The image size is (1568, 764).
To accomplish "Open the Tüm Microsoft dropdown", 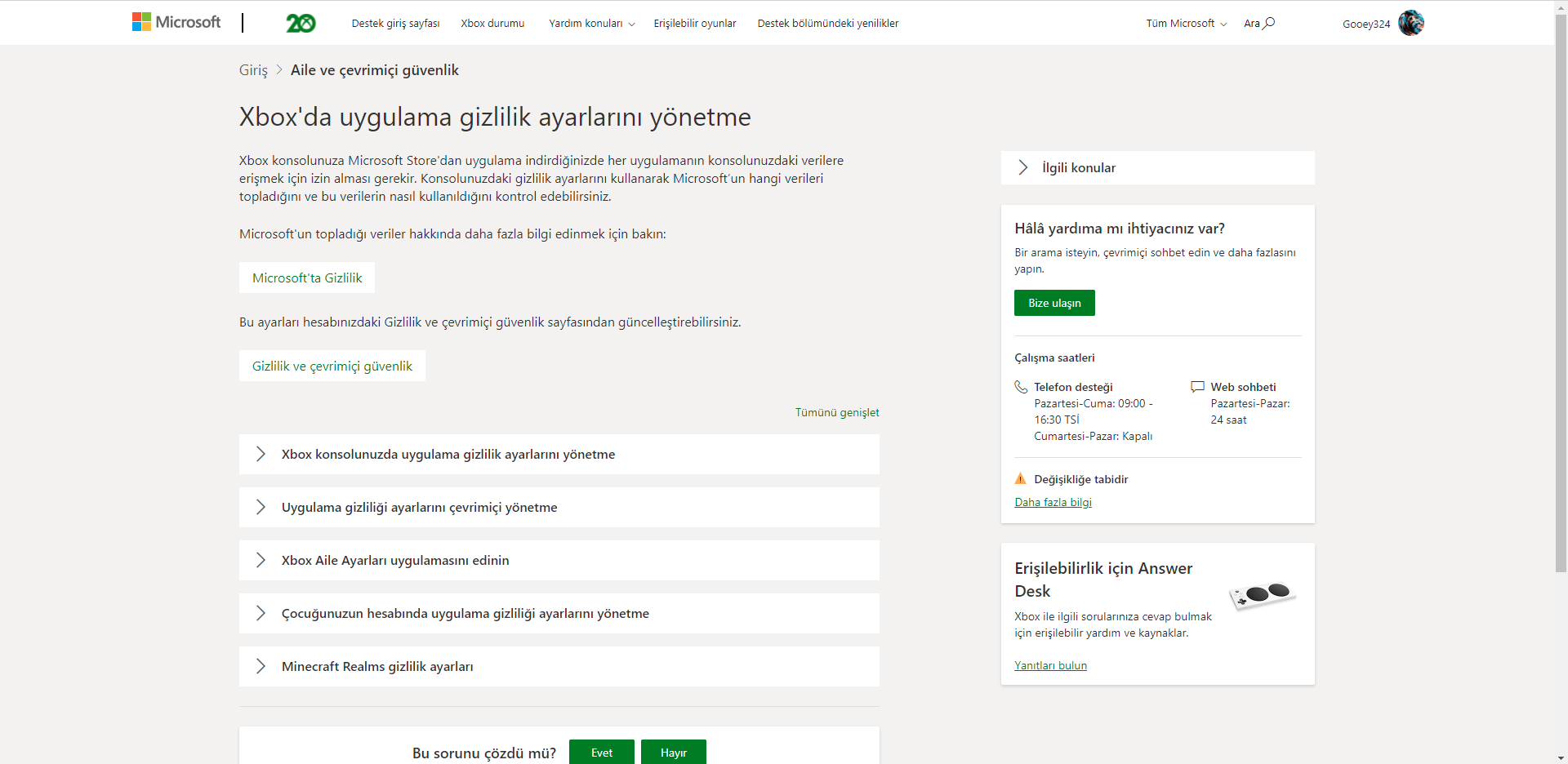I will click(x=1186, y=23).
